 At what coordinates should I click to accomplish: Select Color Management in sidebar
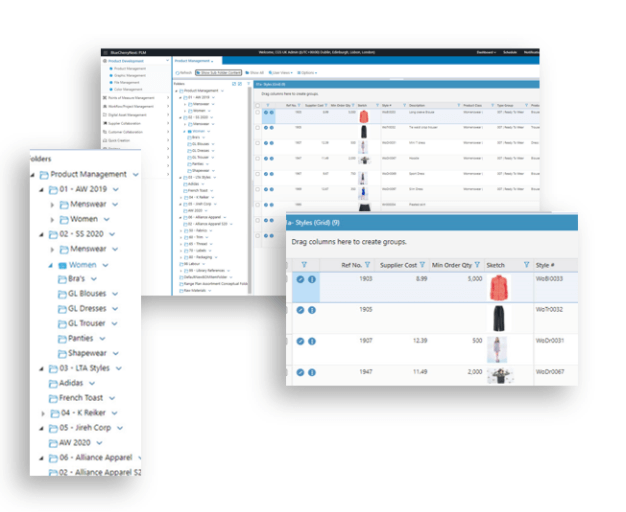point(128,89)
